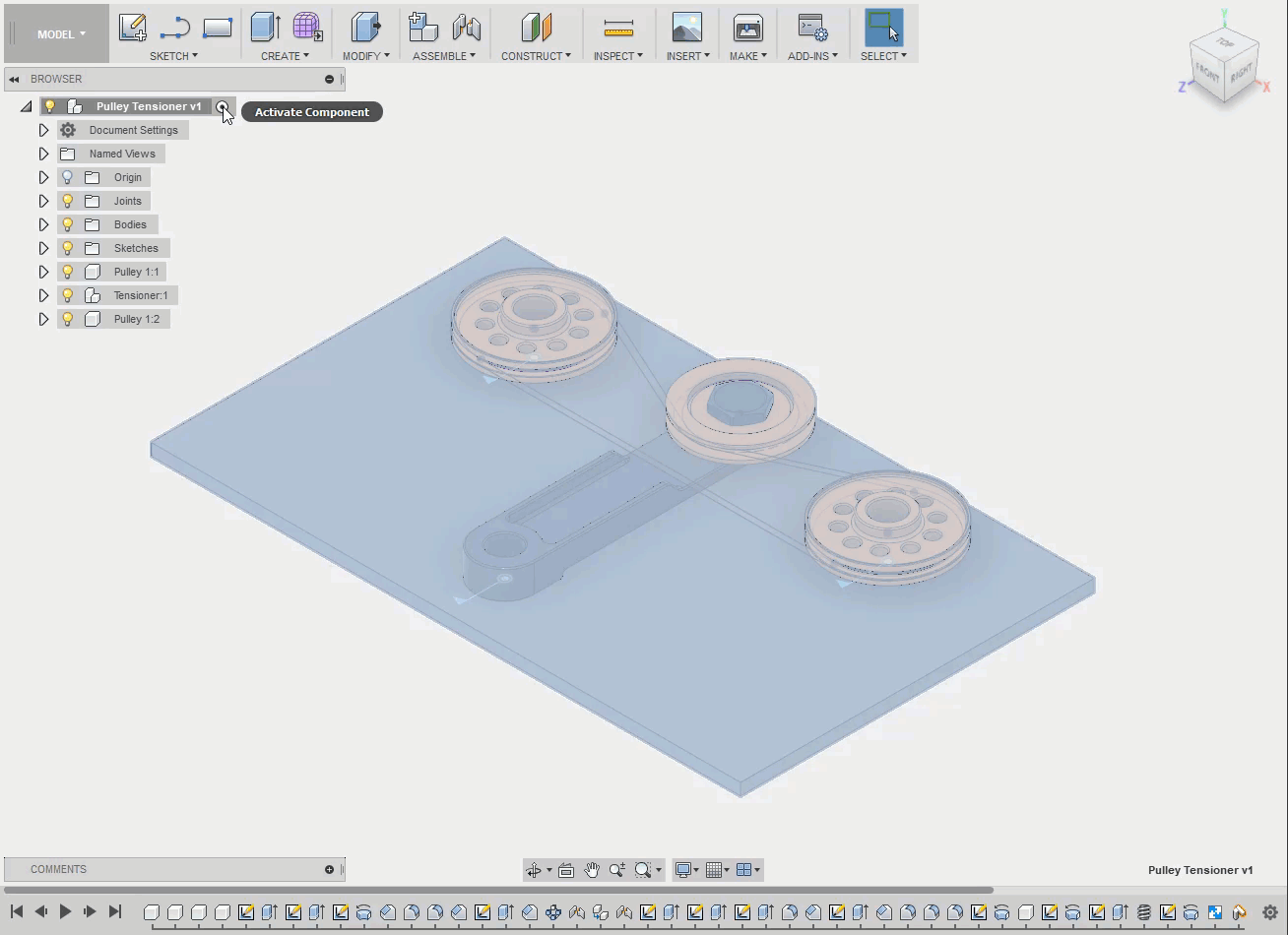Expand the Pulley 1:1 component tree

point(43,272)
